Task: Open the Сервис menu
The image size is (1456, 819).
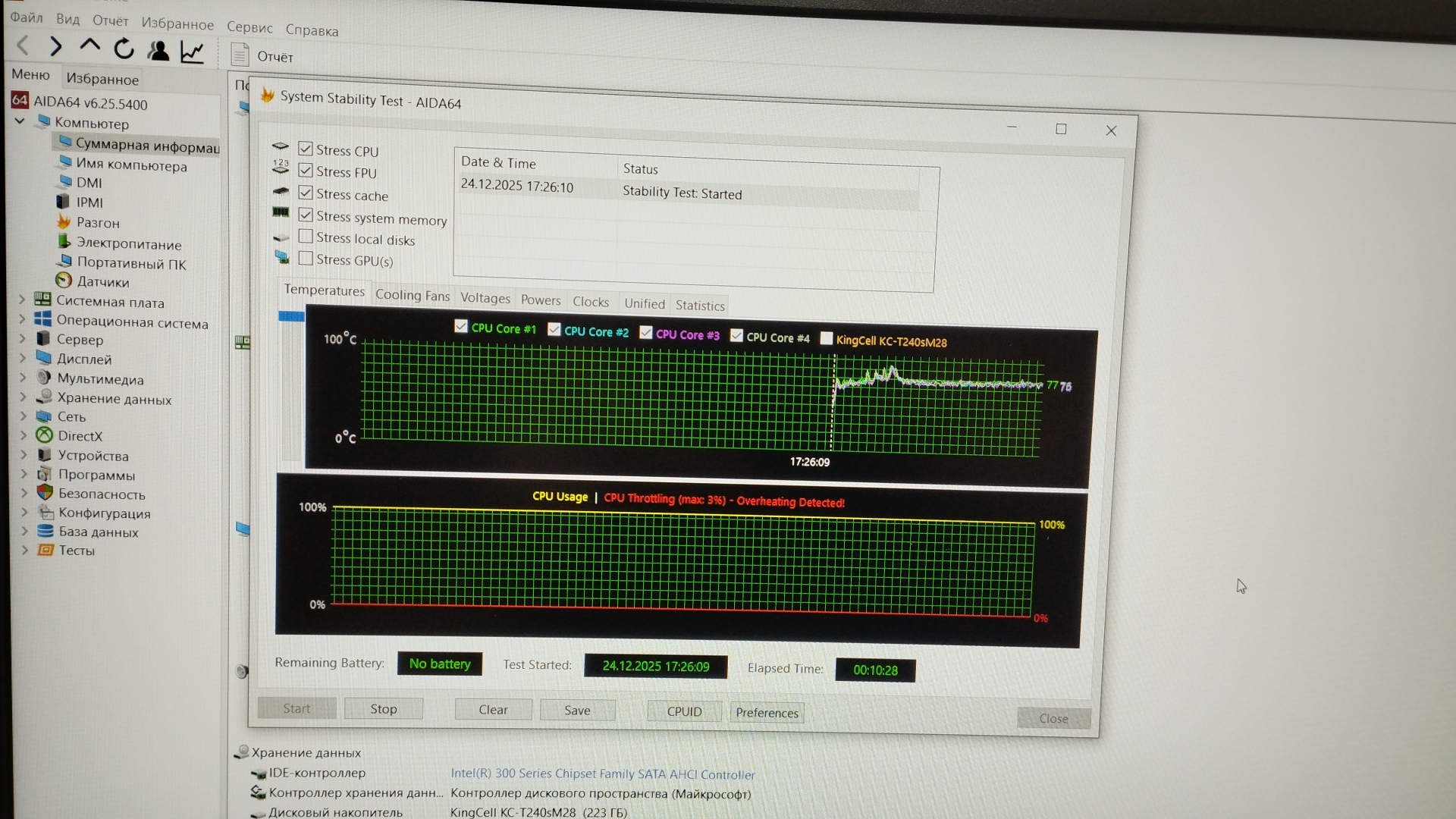Action: click(x=249, y=27)
